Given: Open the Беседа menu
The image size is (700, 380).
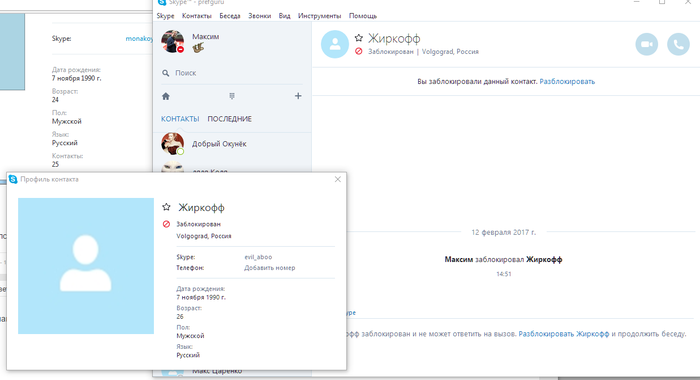Looking at the screenshot, I should point(230,16).
